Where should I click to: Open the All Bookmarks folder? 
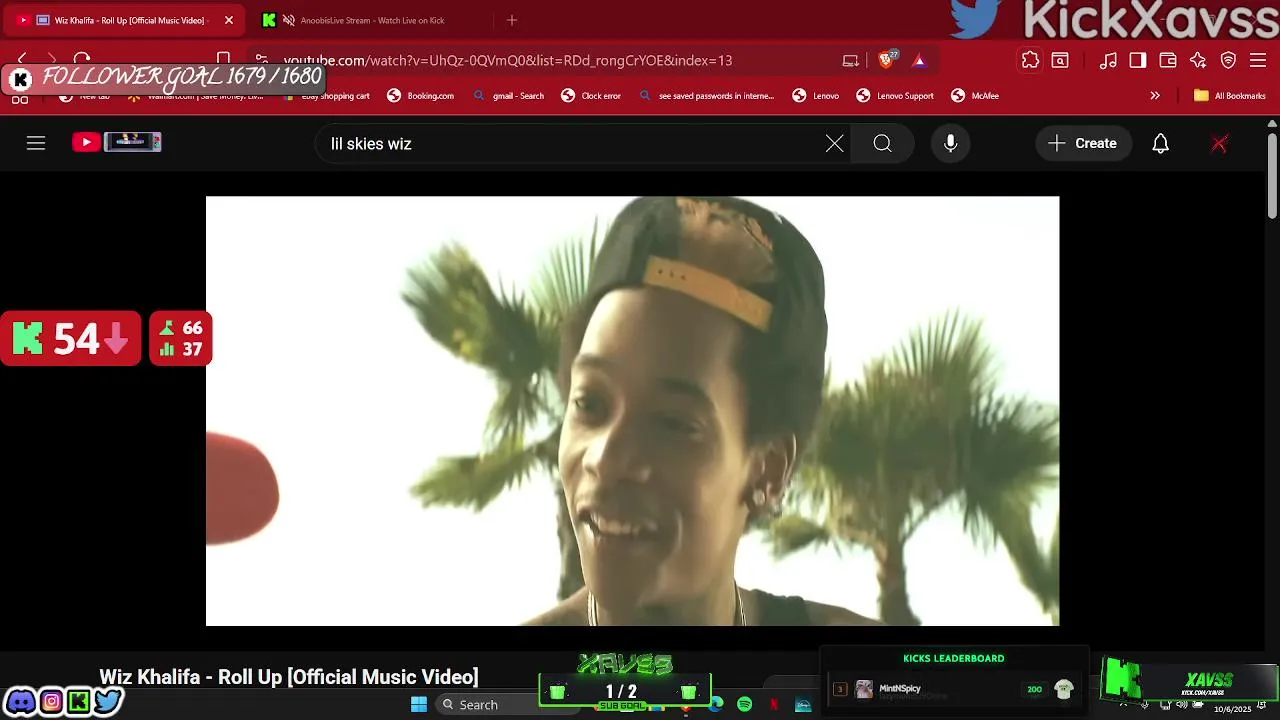click(x=1230, y=96)
